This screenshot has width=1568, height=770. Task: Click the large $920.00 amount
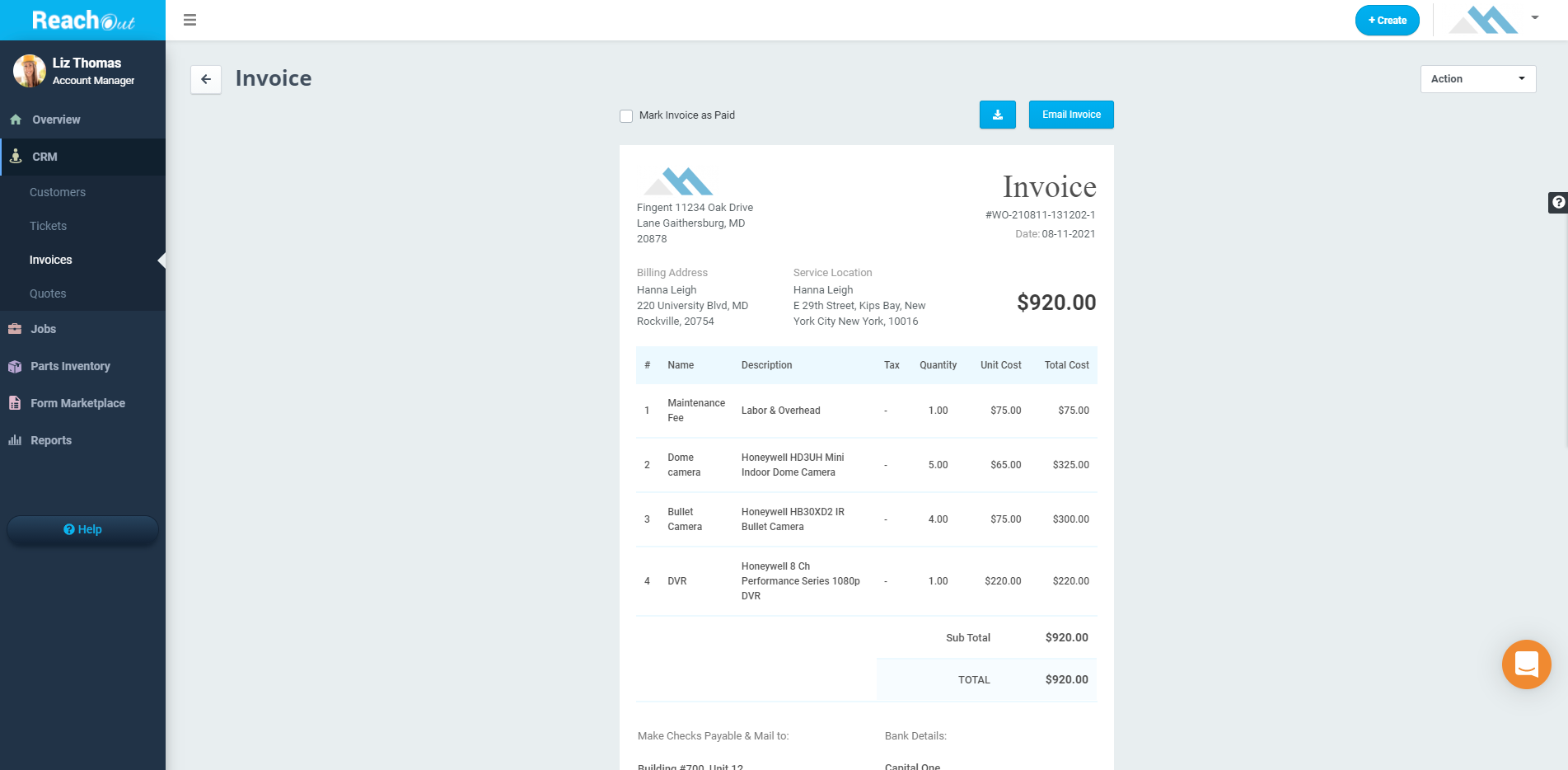coord(1056,303)
